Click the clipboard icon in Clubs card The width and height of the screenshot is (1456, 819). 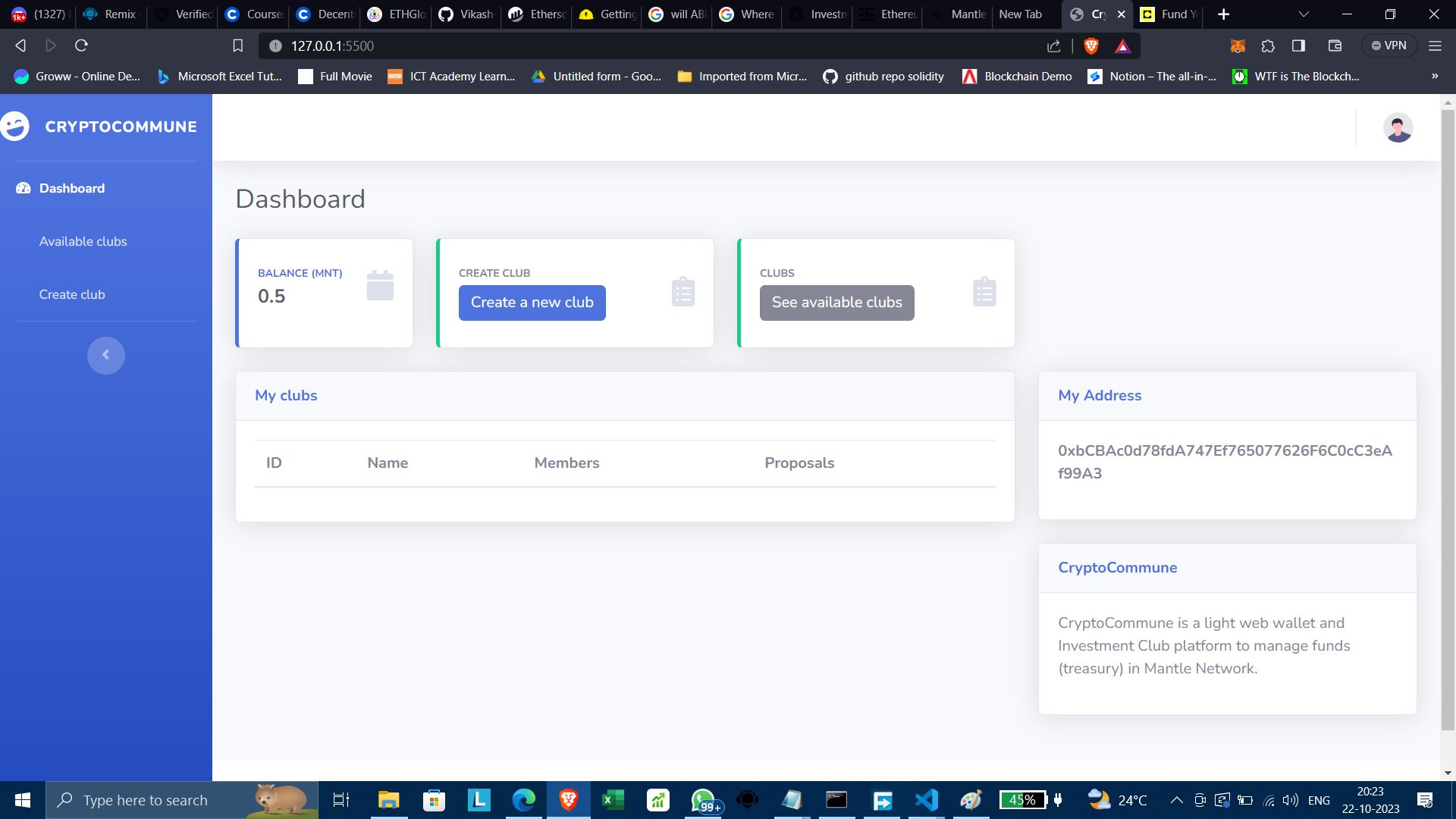[x=984, y=292]
